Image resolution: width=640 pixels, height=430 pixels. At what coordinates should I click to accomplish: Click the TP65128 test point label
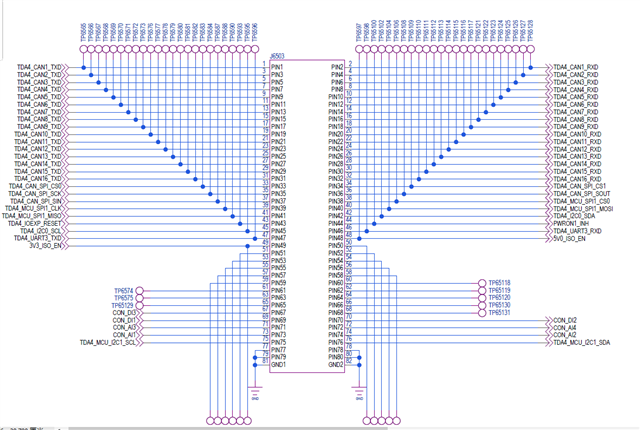[x=531, y=30]
